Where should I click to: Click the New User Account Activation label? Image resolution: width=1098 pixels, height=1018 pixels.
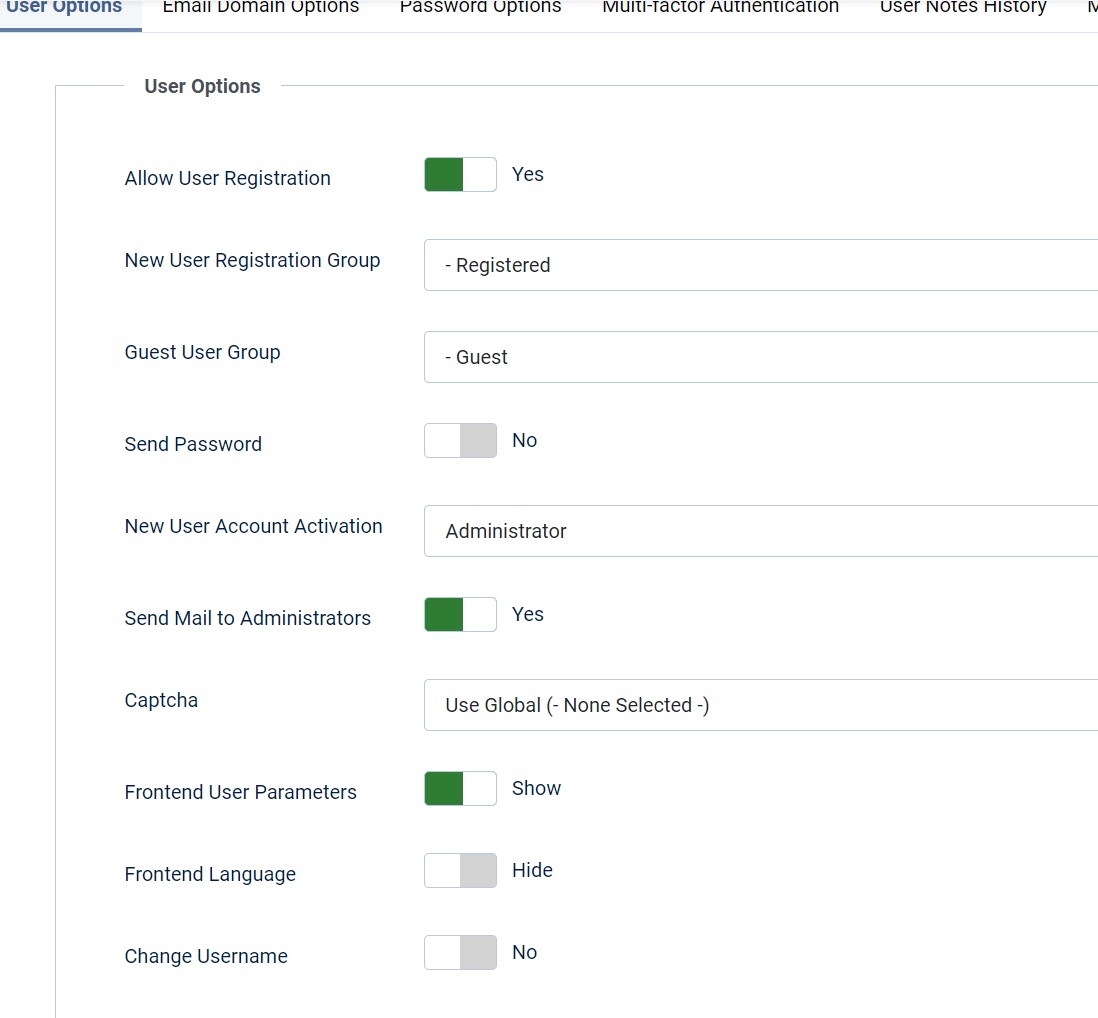pos(253,526)
